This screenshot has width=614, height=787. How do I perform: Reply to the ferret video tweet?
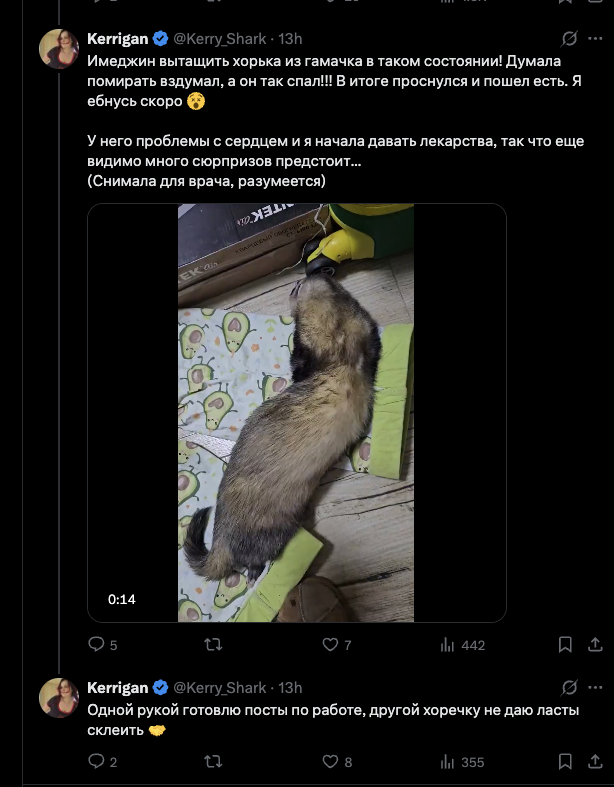(x=97, y=645)
